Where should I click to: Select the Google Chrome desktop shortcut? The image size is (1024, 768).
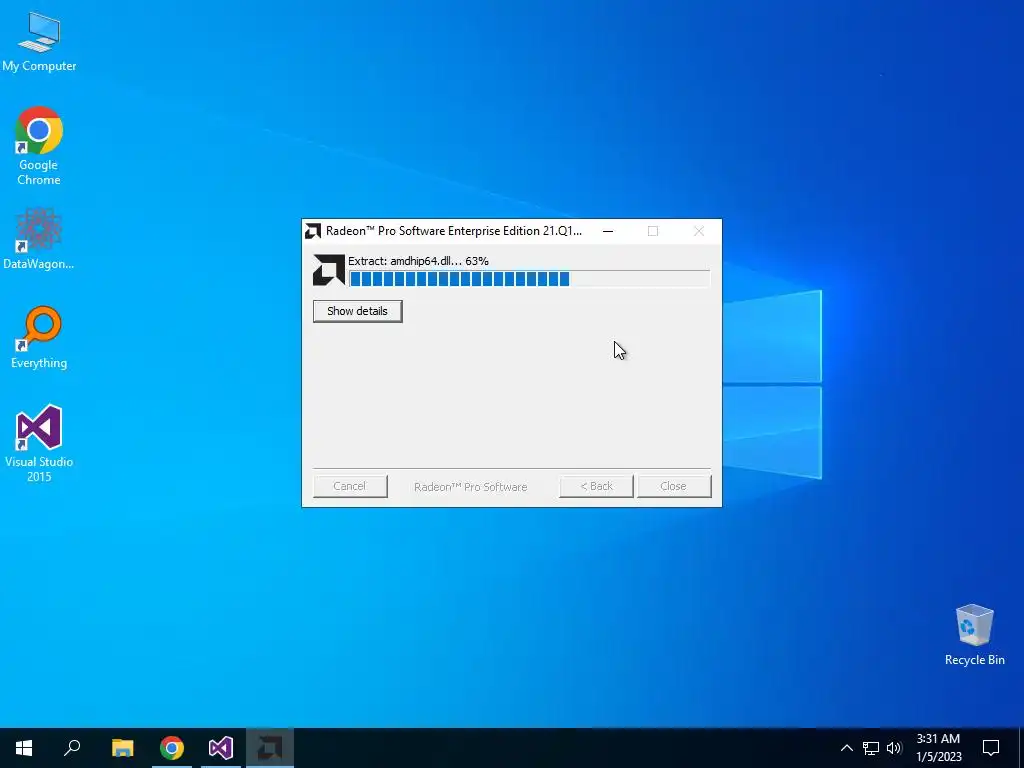[x=39, y=146]
